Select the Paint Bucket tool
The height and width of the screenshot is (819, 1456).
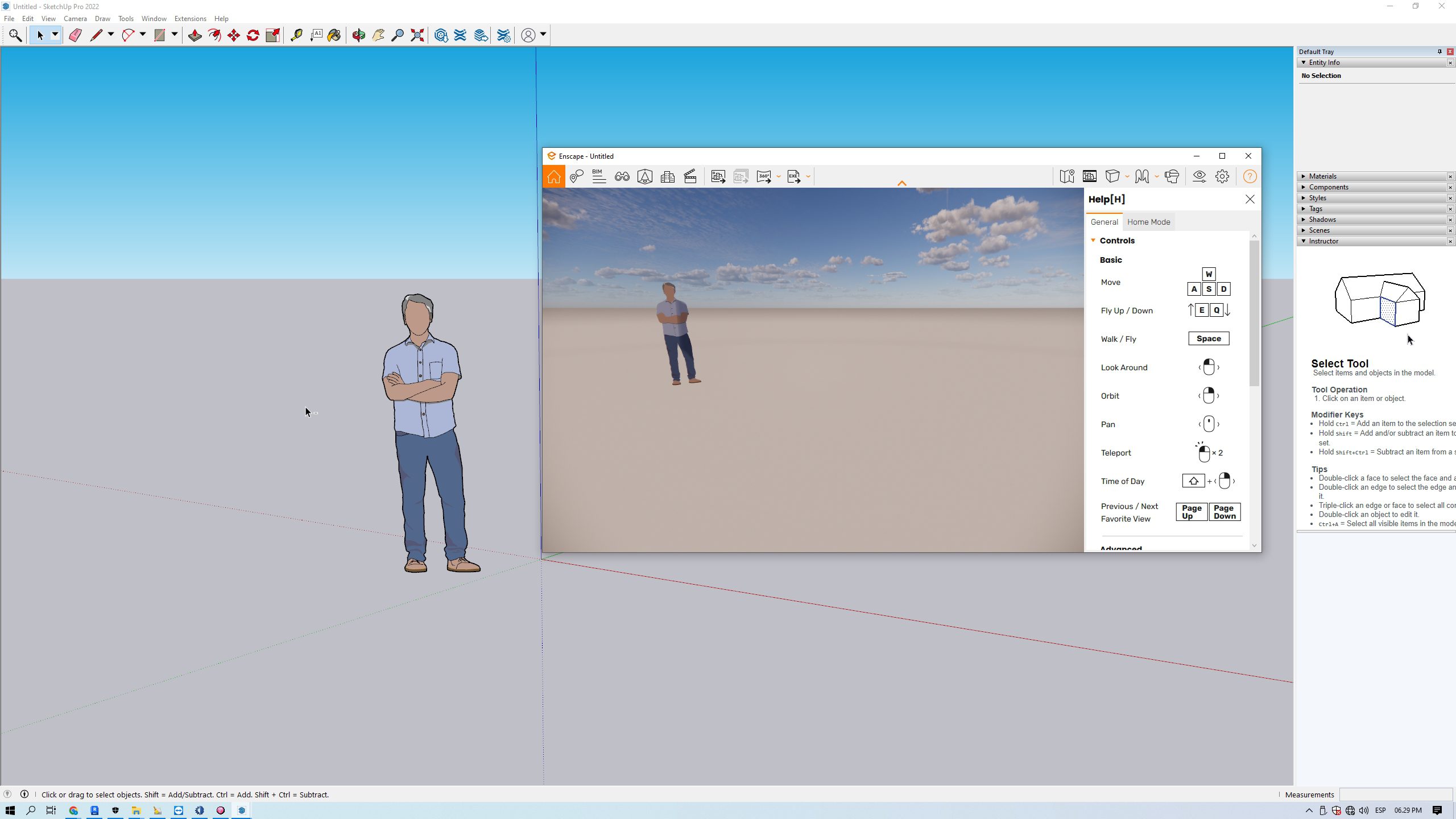tap(334, 35)
